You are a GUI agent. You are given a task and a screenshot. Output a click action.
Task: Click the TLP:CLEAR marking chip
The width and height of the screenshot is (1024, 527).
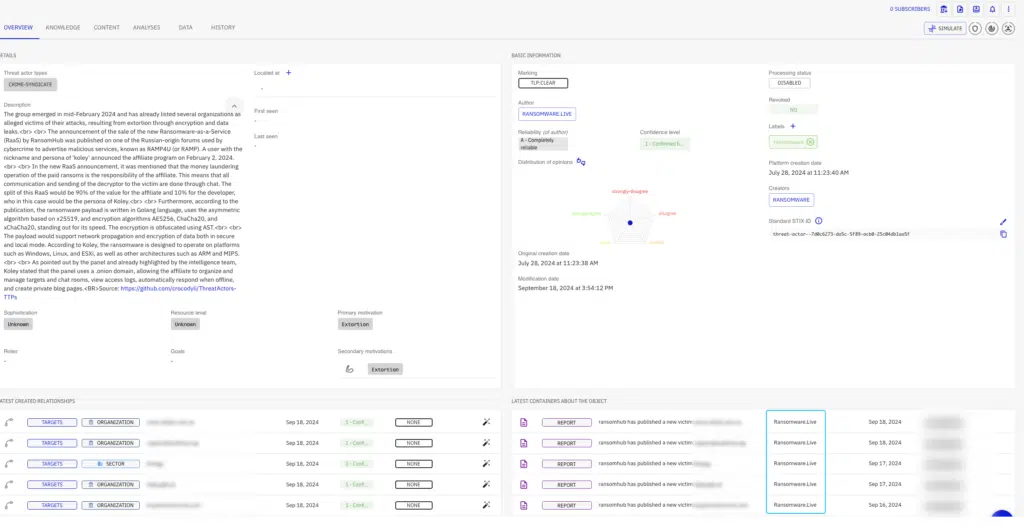click(x=543, y=84)
